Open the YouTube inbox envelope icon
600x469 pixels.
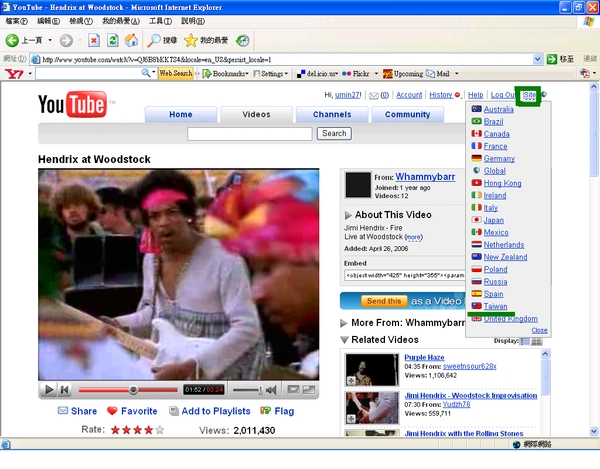pyautogui.click(x=373, y=96)
